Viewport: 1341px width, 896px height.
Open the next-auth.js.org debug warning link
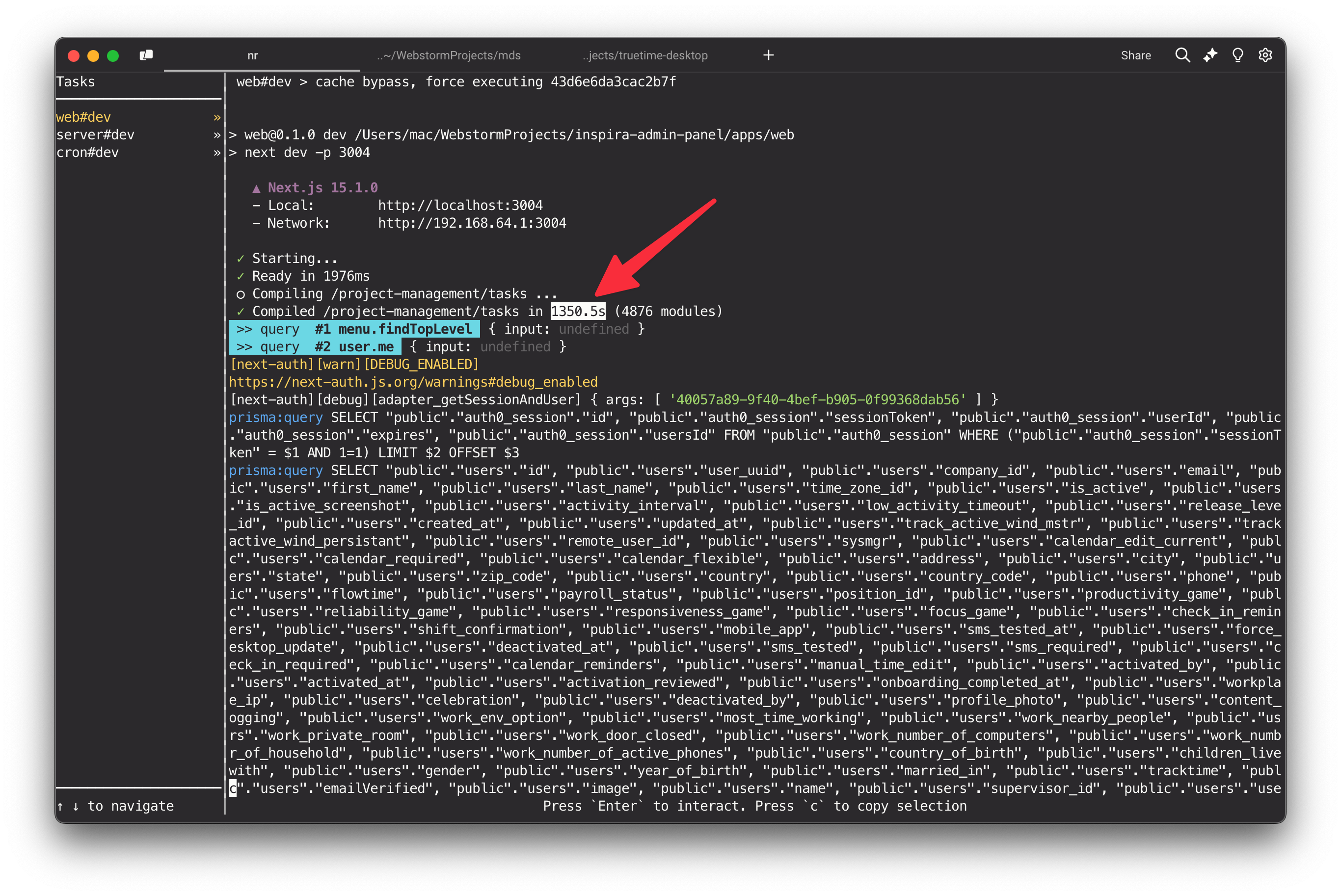coord(413,382)
